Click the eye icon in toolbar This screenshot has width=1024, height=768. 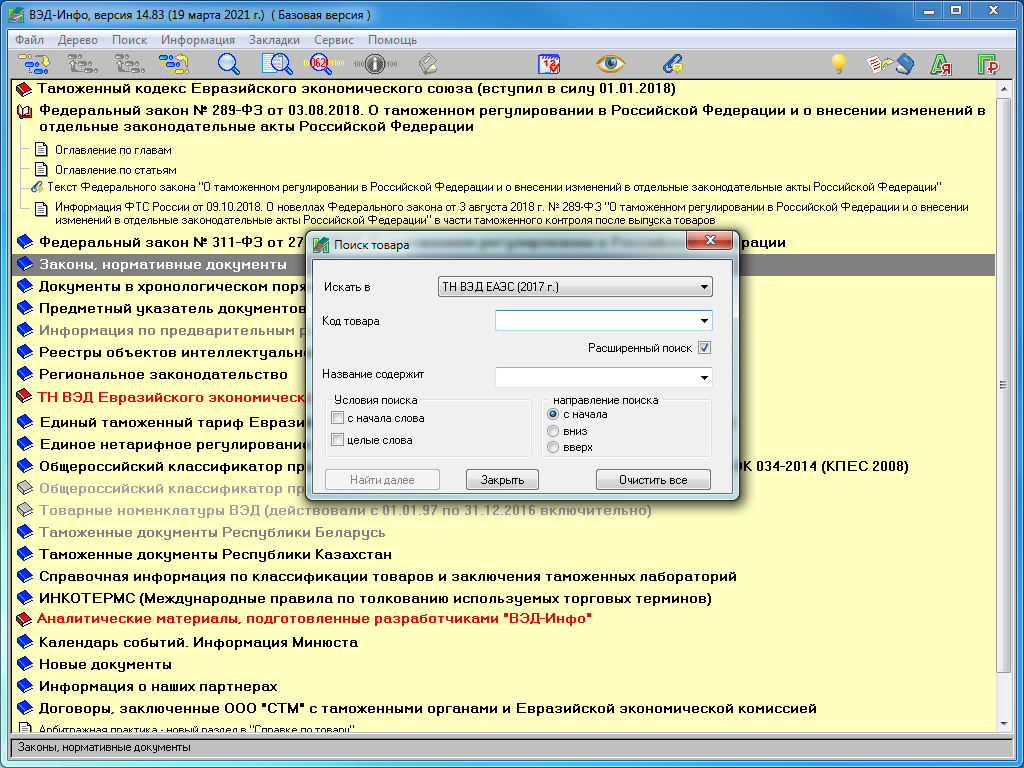point(610,64)
